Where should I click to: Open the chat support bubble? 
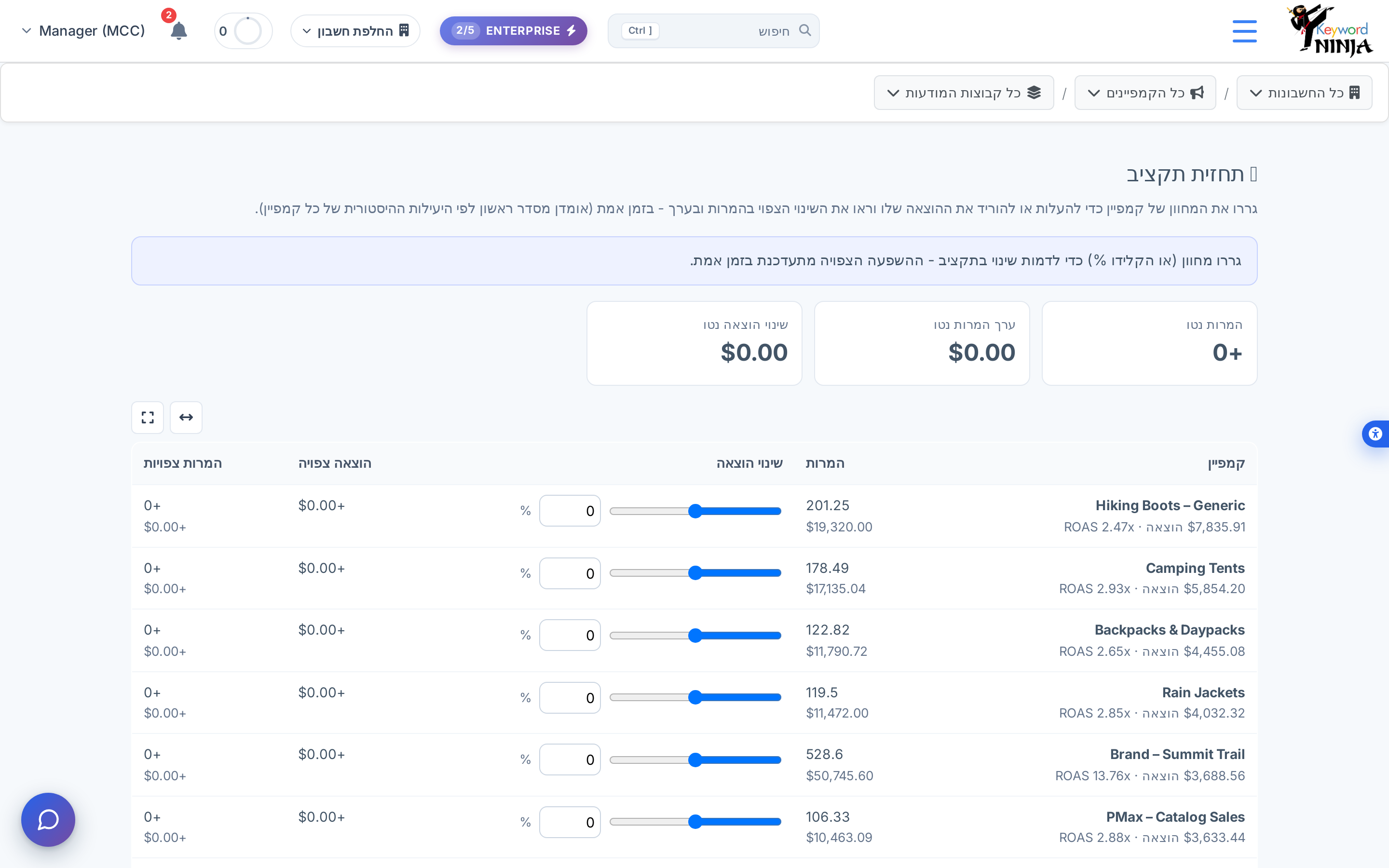pyautogui.click(x=48, y=819)
